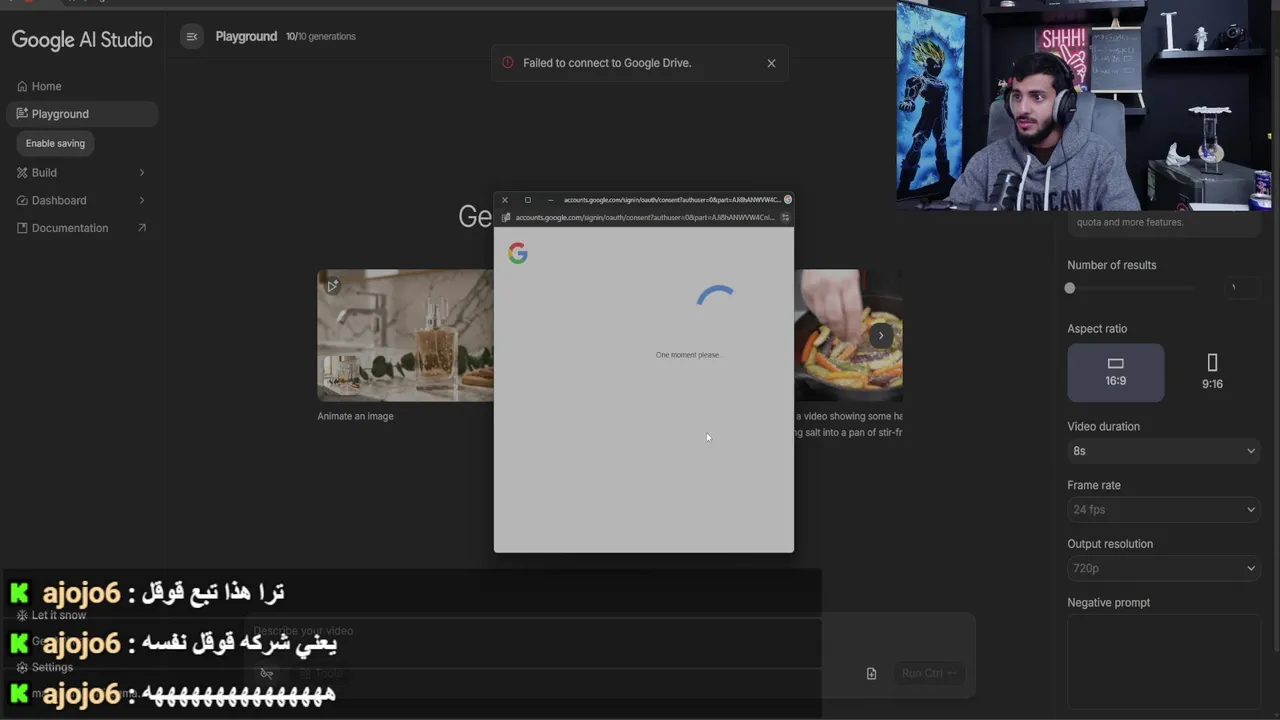This screenshot has width=1280, height=720.
Task: Open the Build section in the sidebar
Action: point(82,173)
